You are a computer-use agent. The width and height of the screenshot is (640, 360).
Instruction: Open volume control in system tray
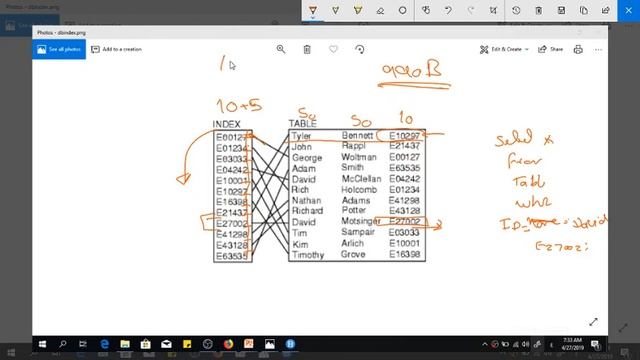[525, 344]
